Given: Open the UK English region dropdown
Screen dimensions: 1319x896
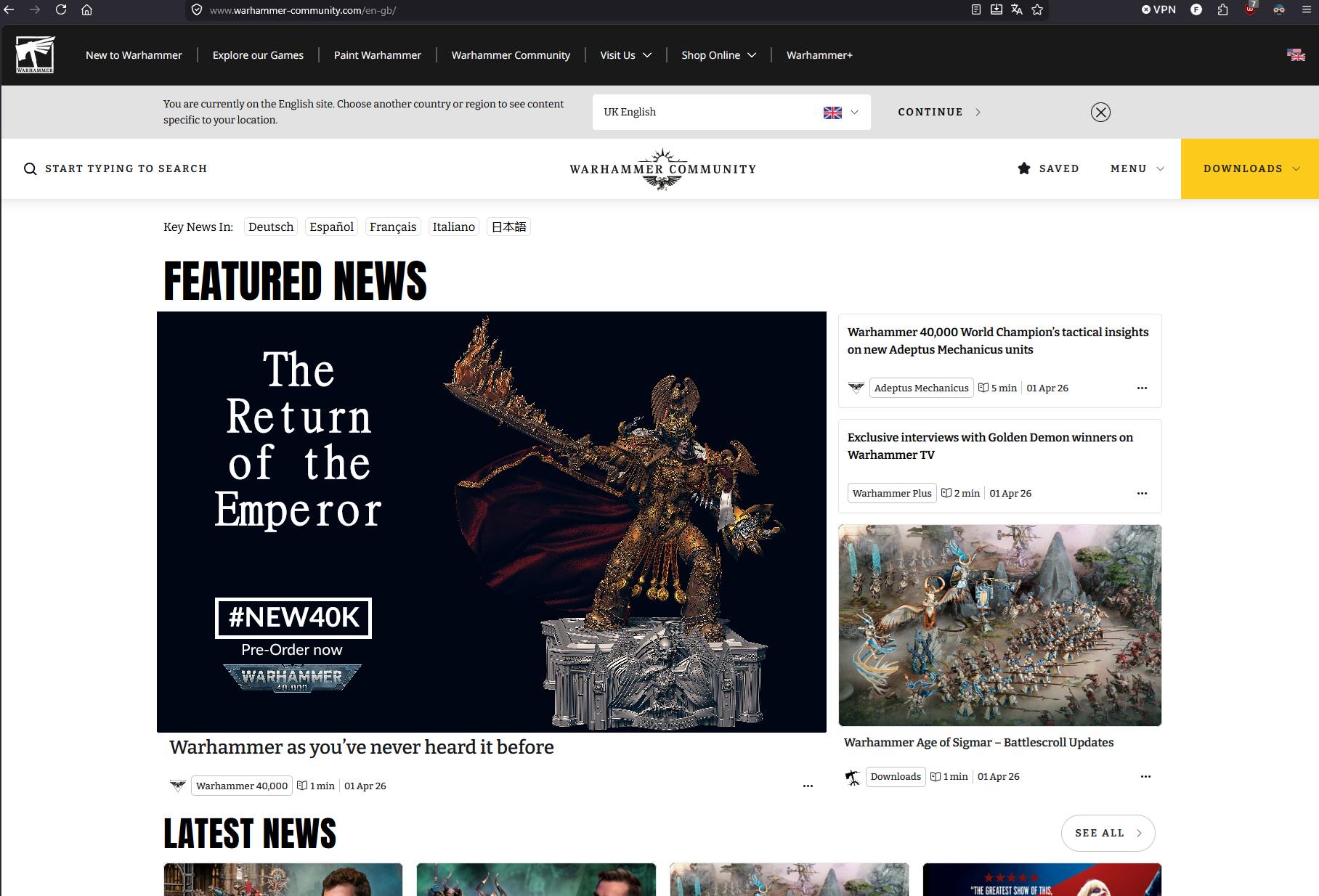Looking at the screenshot, I should 731,112.
